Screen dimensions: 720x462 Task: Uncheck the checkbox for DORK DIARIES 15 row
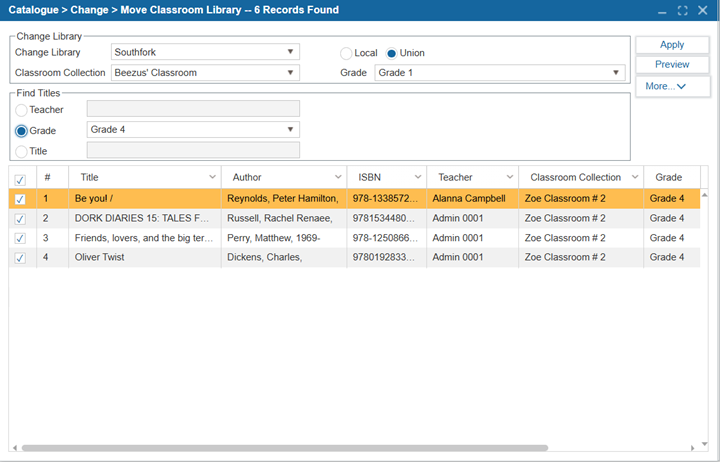point(20,219)
